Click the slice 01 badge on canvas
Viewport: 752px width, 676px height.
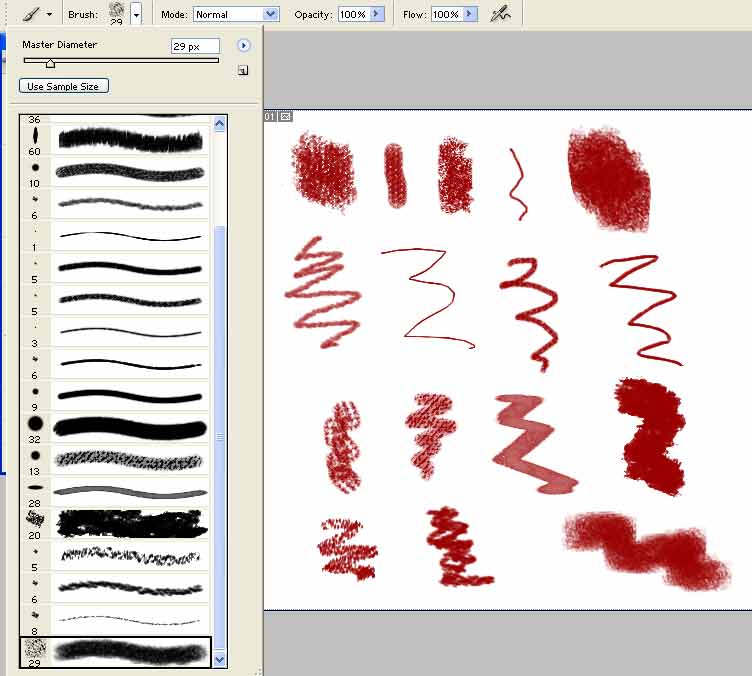coord(270,116)
